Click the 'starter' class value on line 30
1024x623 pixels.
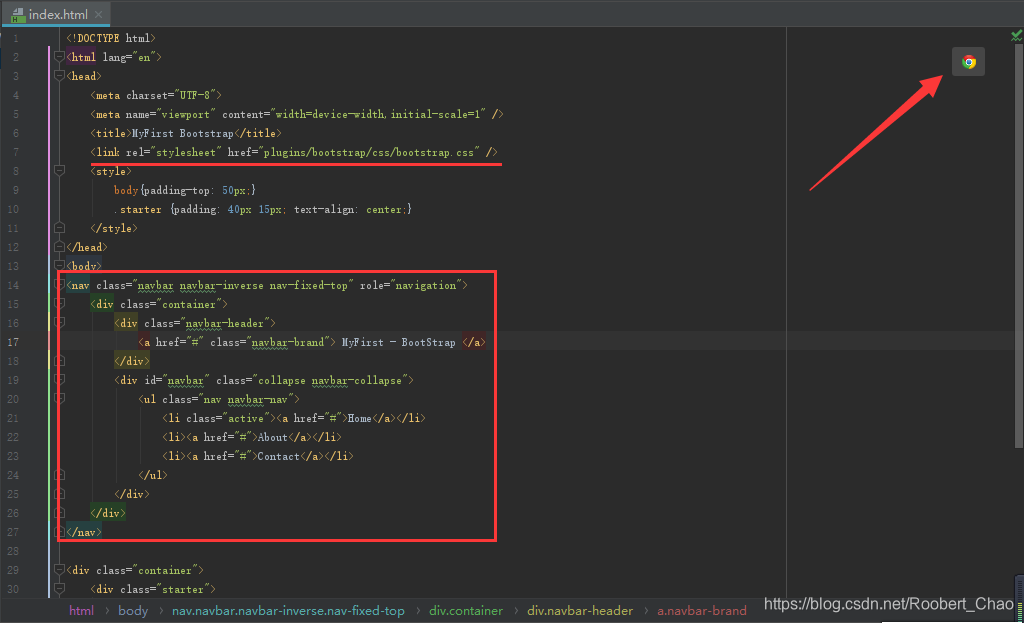[x=183, y=589]
